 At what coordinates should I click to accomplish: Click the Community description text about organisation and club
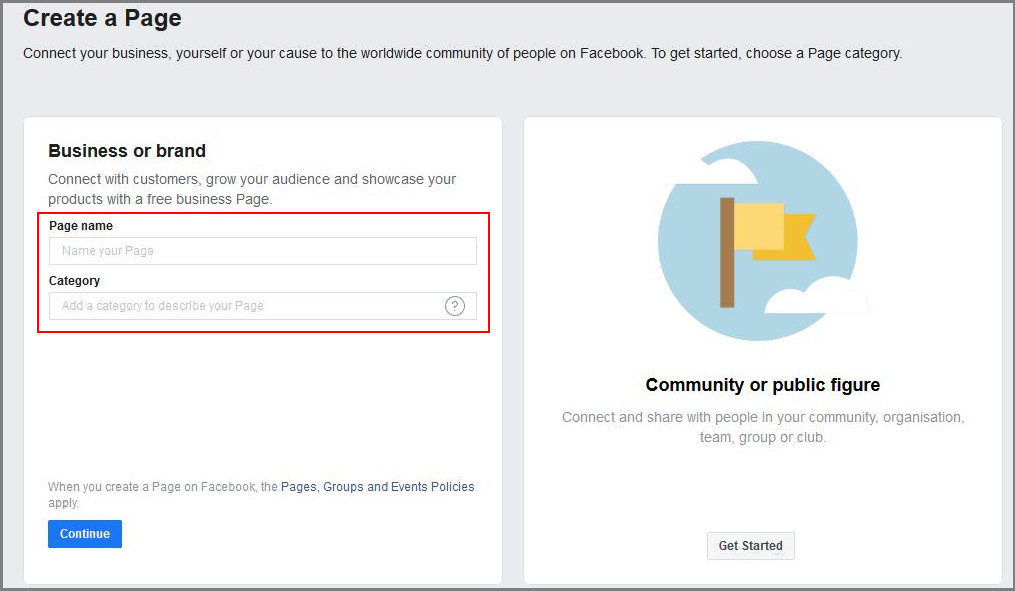tap(763, 427)
